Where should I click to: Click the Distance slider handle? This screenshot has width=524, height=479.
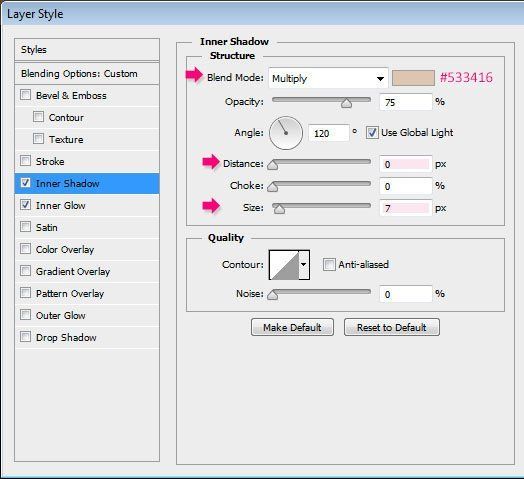point(273,165)
